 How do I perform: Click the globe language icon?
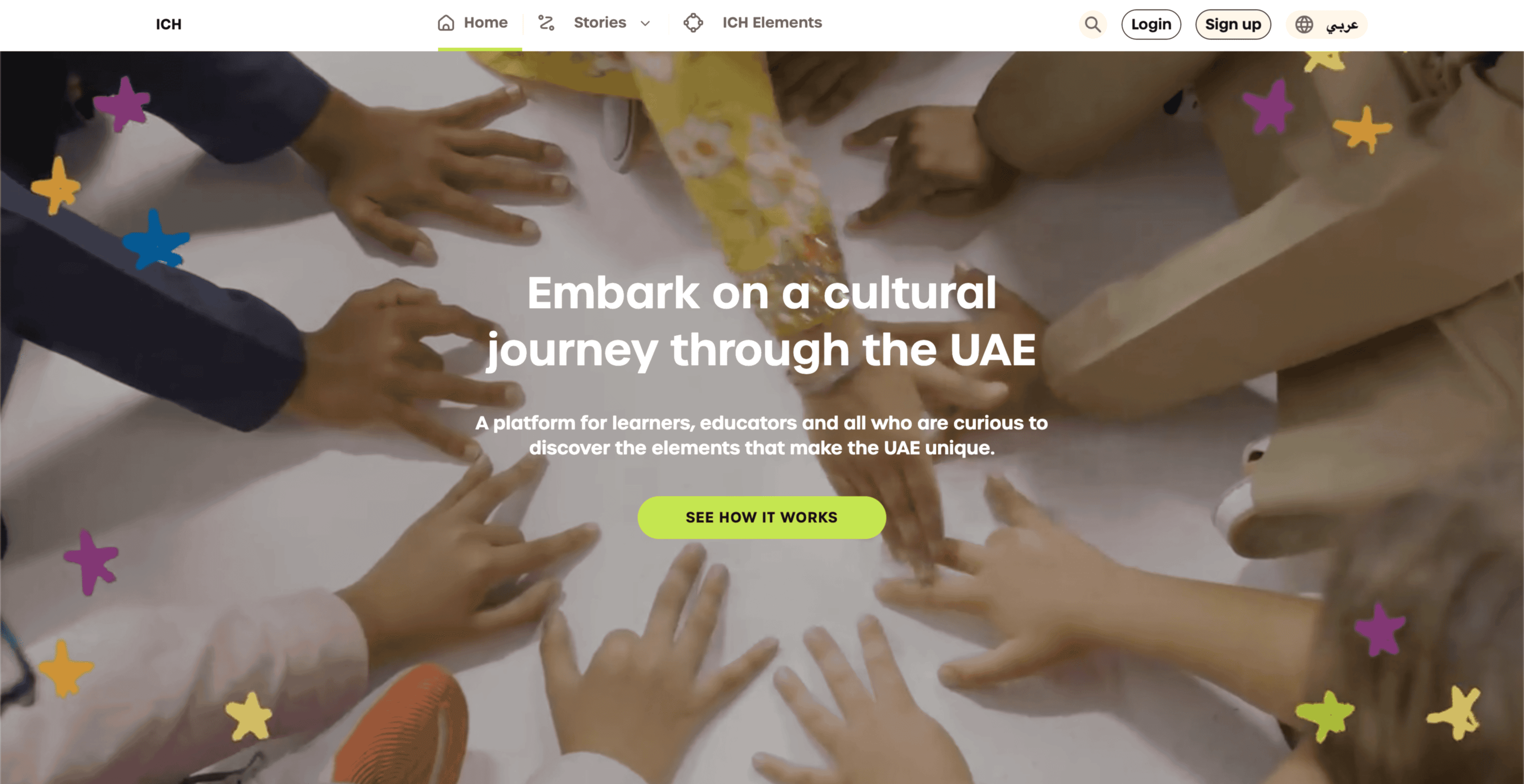click(1304, 24)
